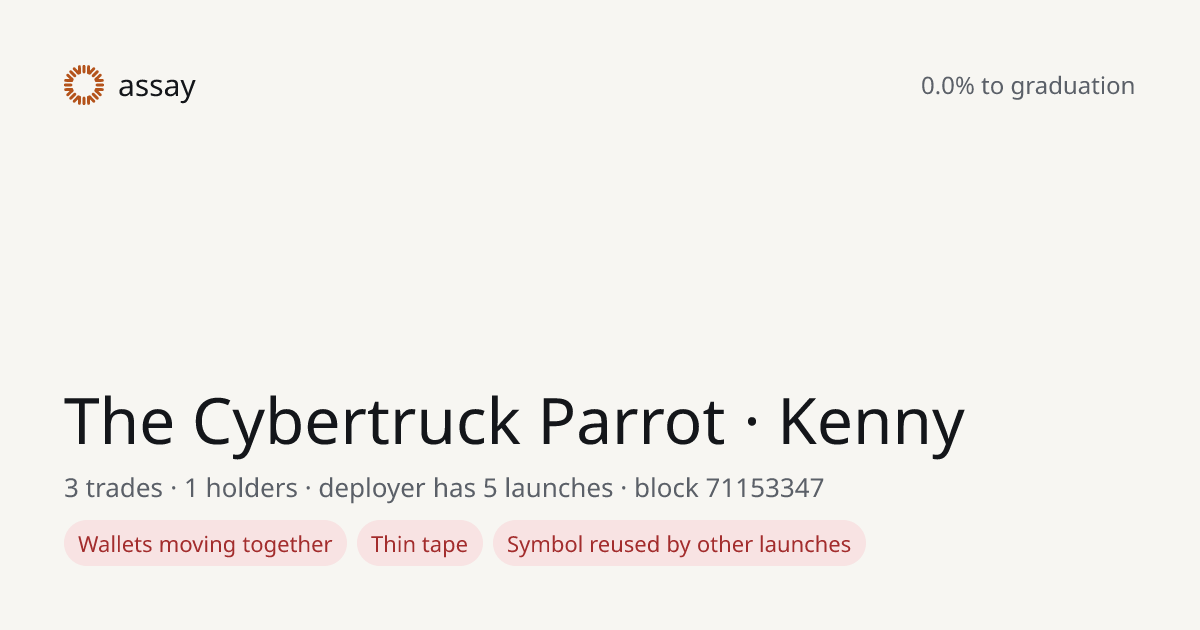The width and height of the screenshot is (1200, 630).
Task: Open the assay wordmark home link
Action: tap(157, 87)
